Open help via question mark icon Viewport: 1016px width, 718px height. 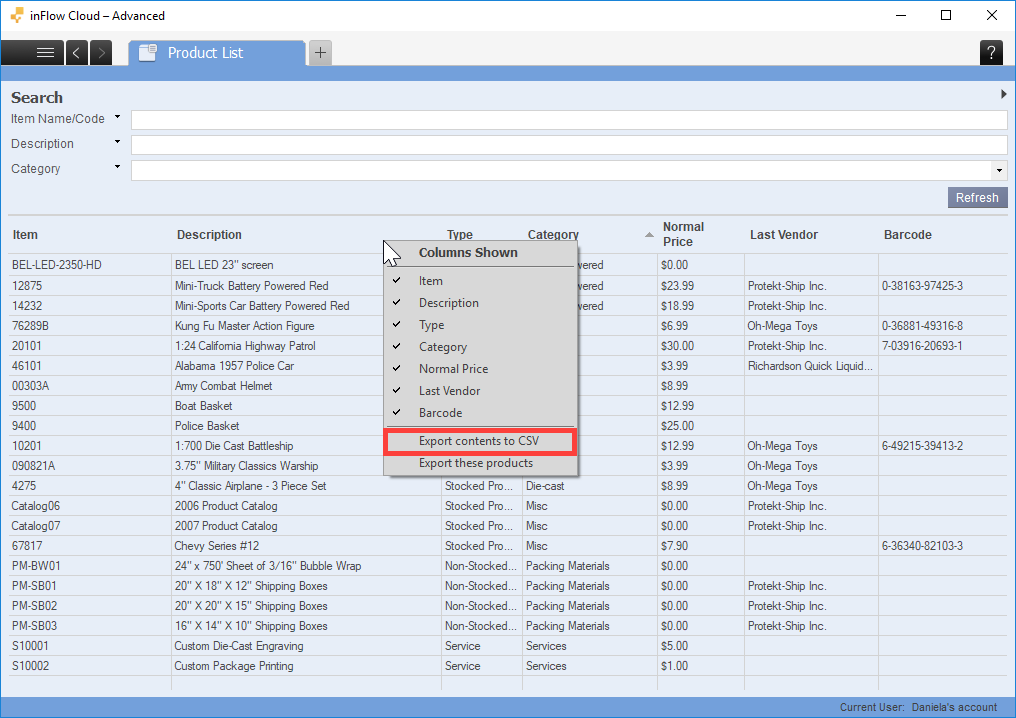[990, 53]
